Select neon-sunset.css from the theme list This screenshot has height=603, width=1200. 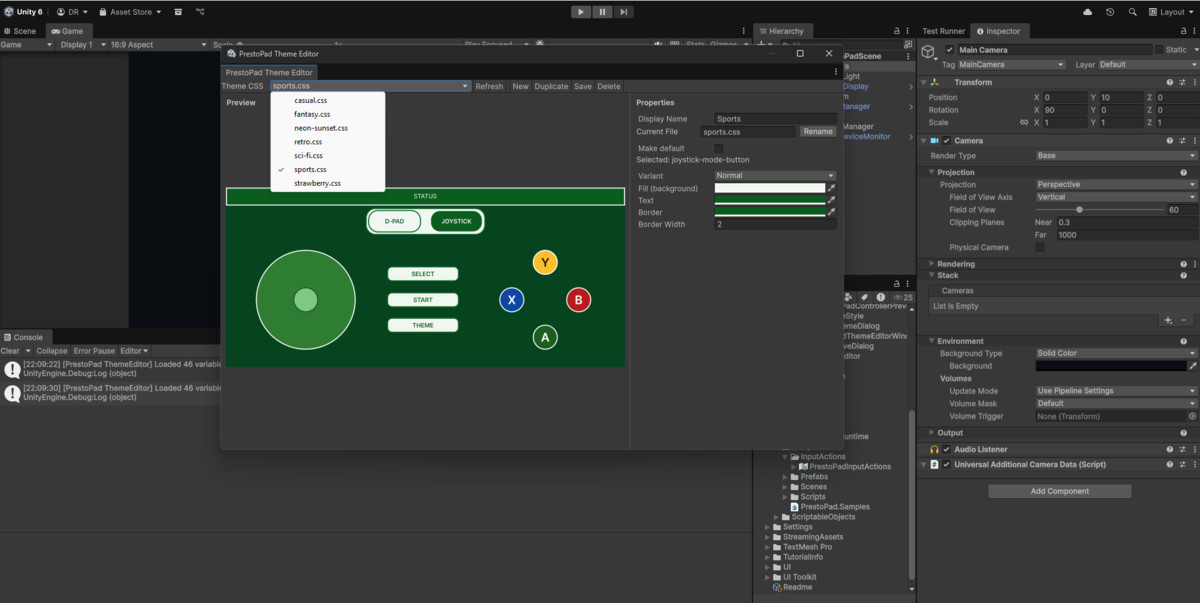321,128
